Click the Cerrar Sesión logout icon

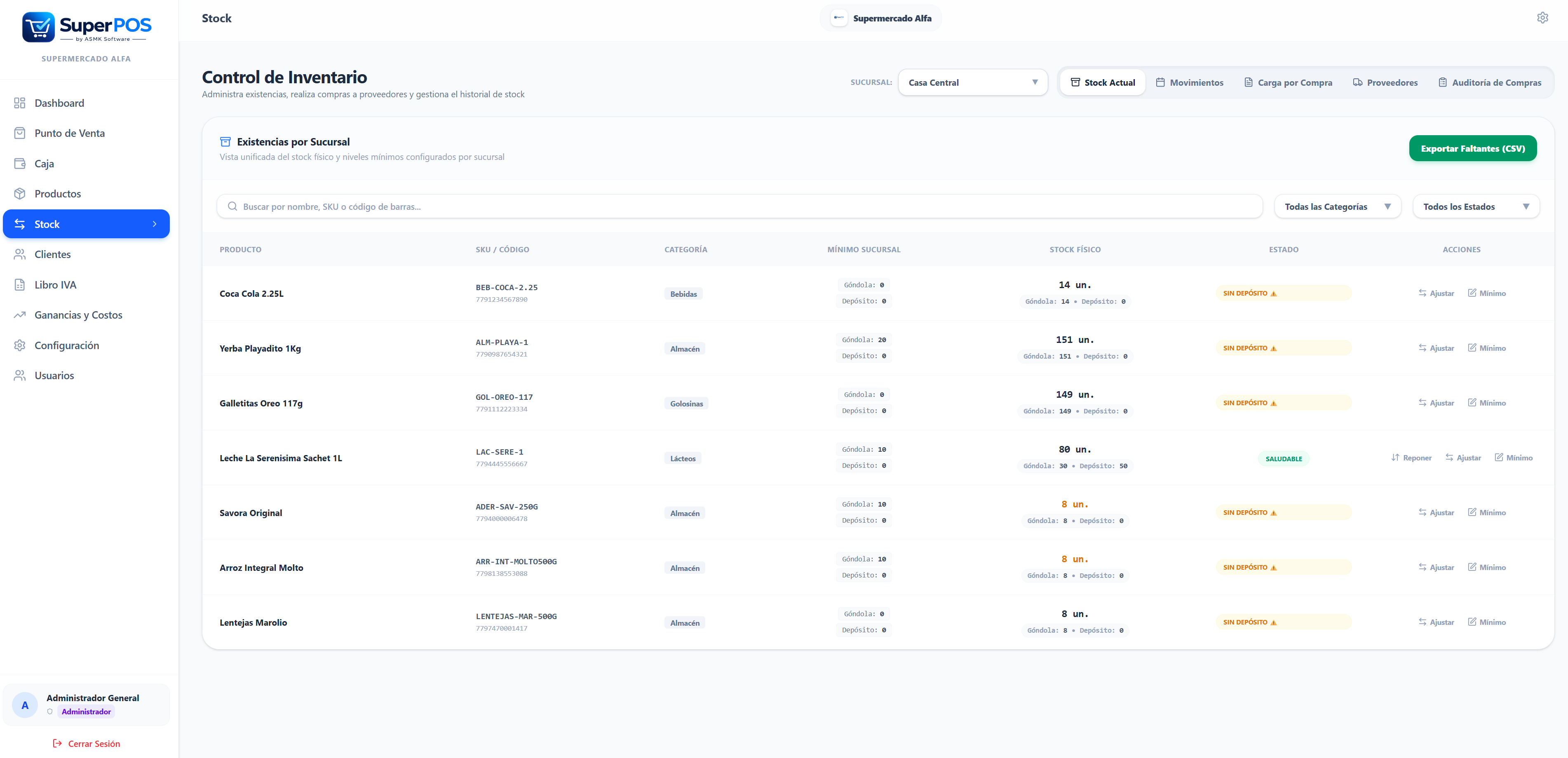coord(57,744)
